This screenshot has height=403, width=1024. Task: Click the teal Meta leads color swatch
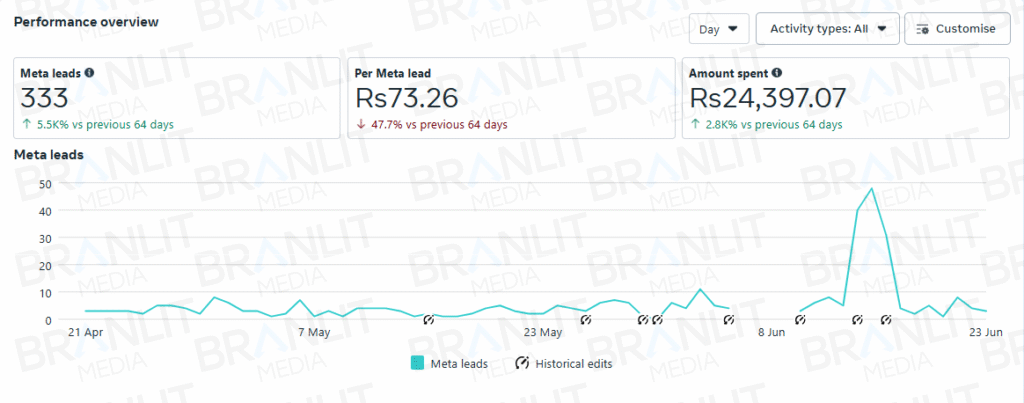(417, 364)
